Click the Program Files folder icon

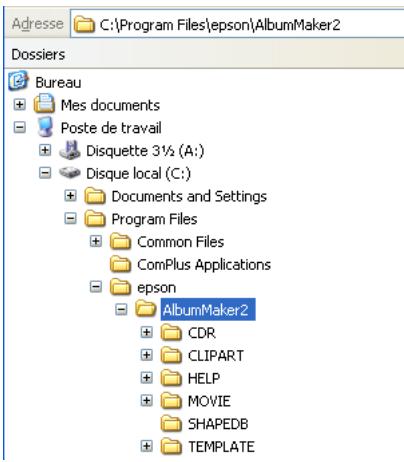tap(95, 219)
